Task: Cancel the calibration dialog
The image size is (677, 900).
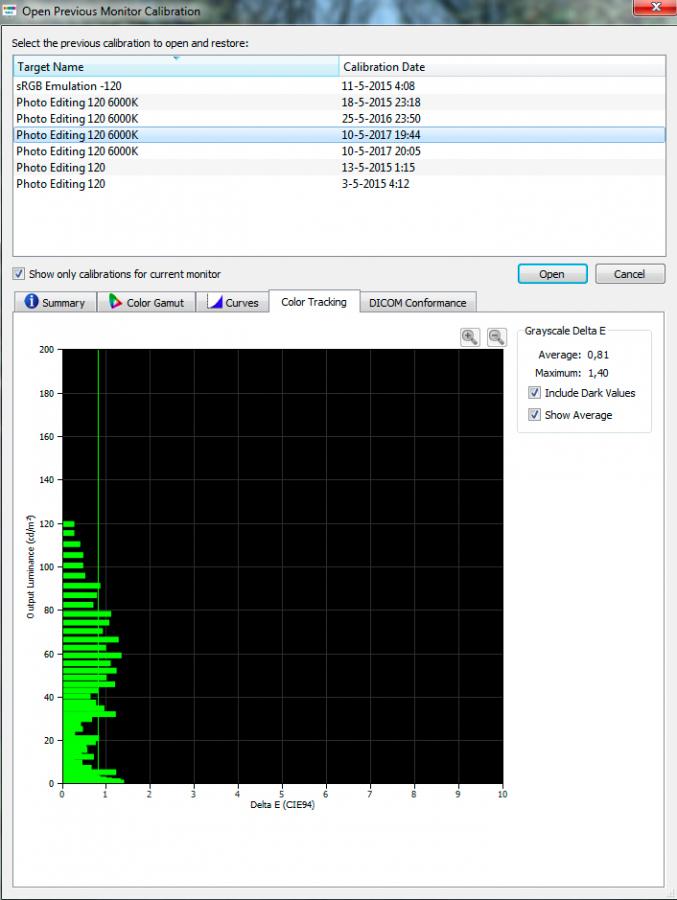Action: click(x=629, y=274)
